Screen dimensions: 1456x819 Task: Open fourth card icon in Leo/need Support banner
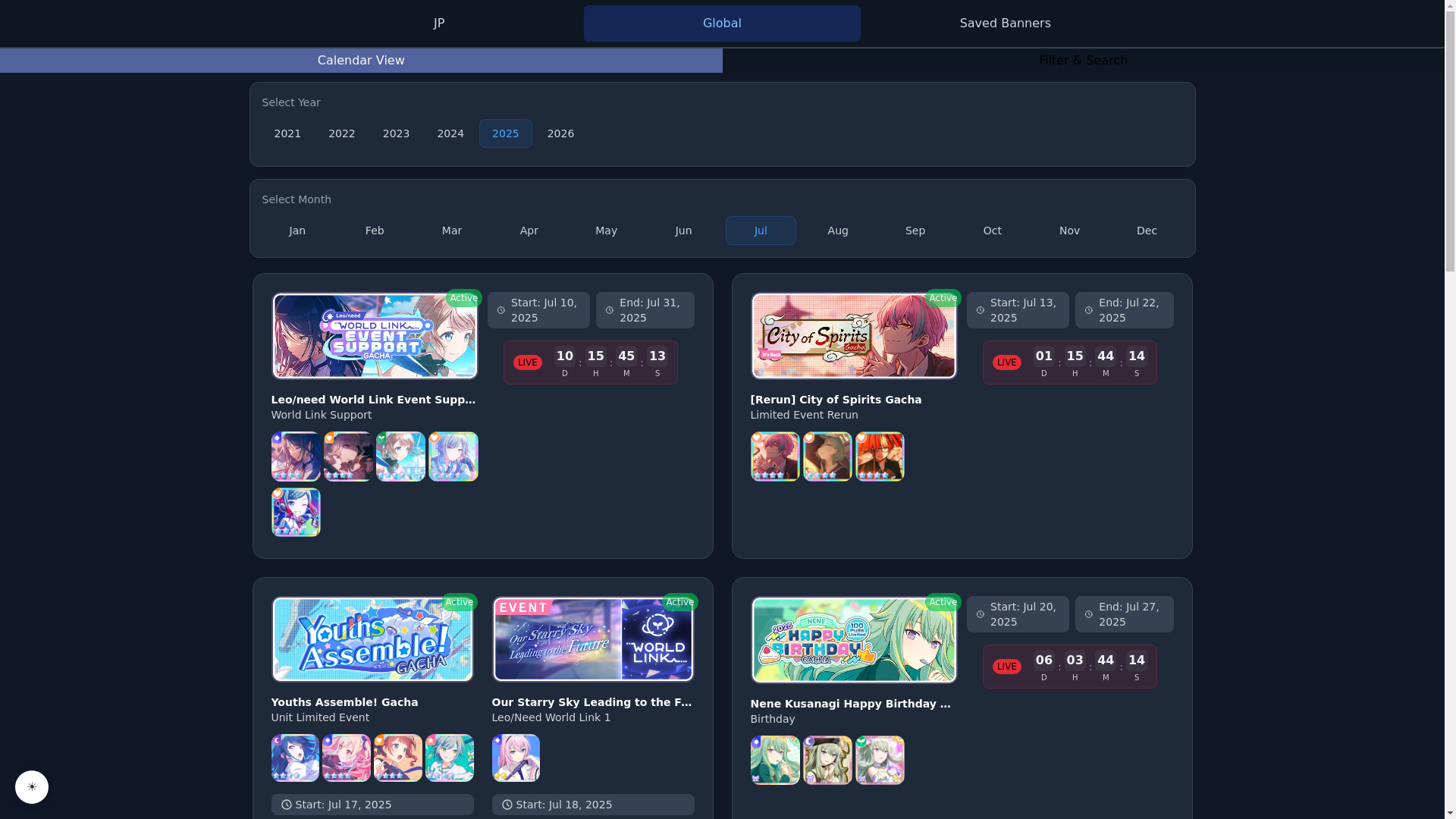[x=453, y=457]
